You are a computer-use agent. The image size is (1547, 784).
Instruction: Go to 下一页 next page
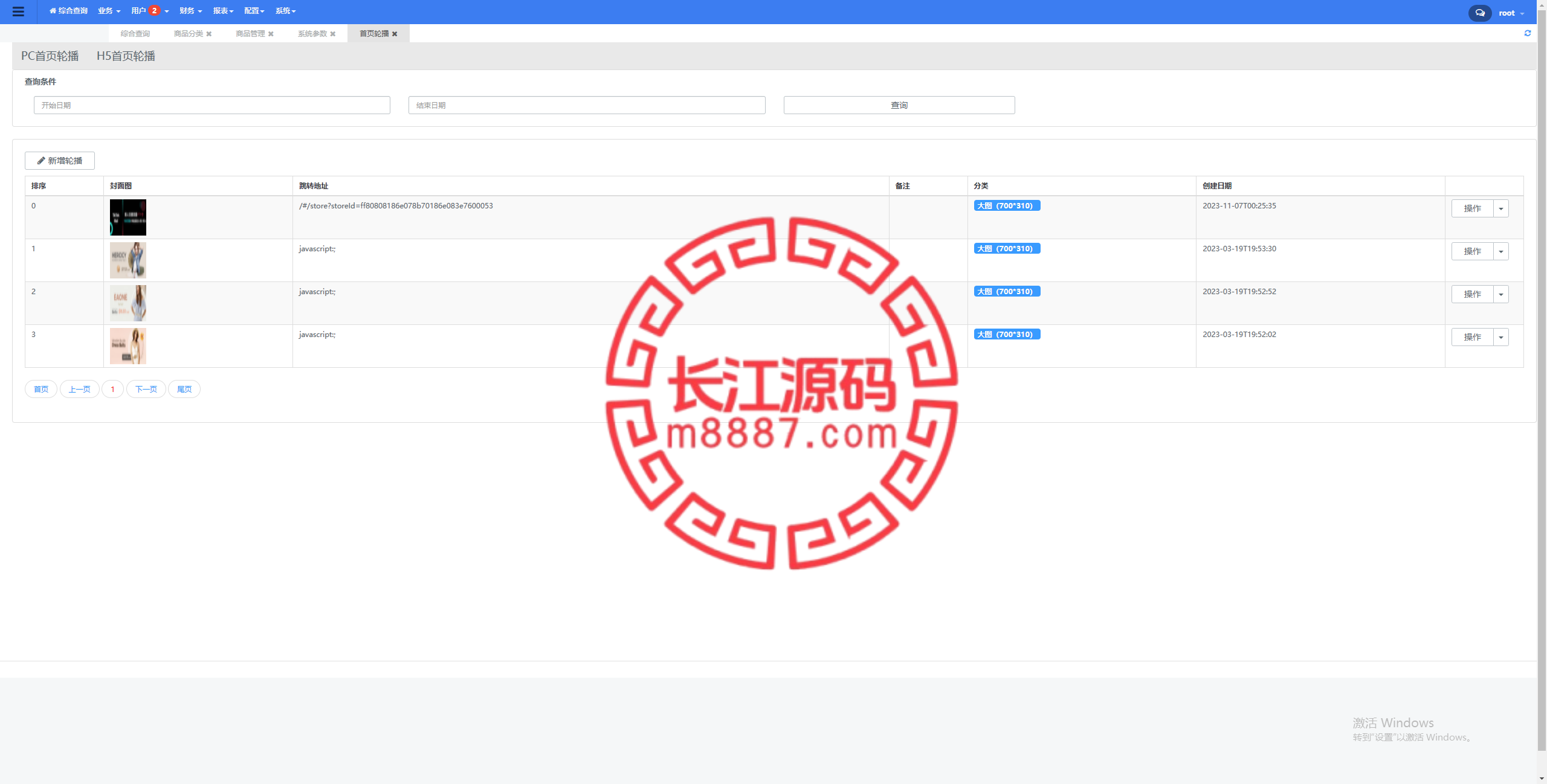coord(146,389)
